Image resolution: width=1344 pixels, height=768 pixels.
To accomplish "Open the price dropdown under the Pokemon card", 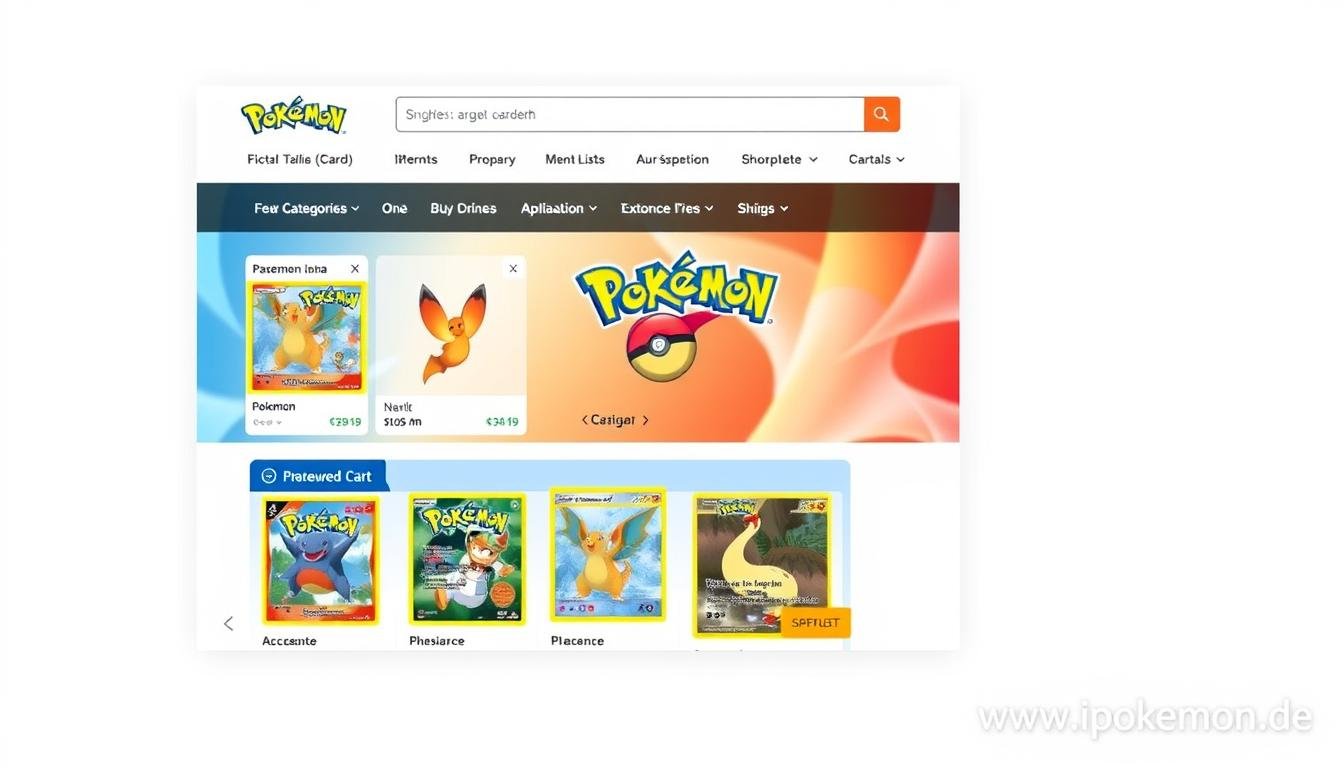I will 268,422.
